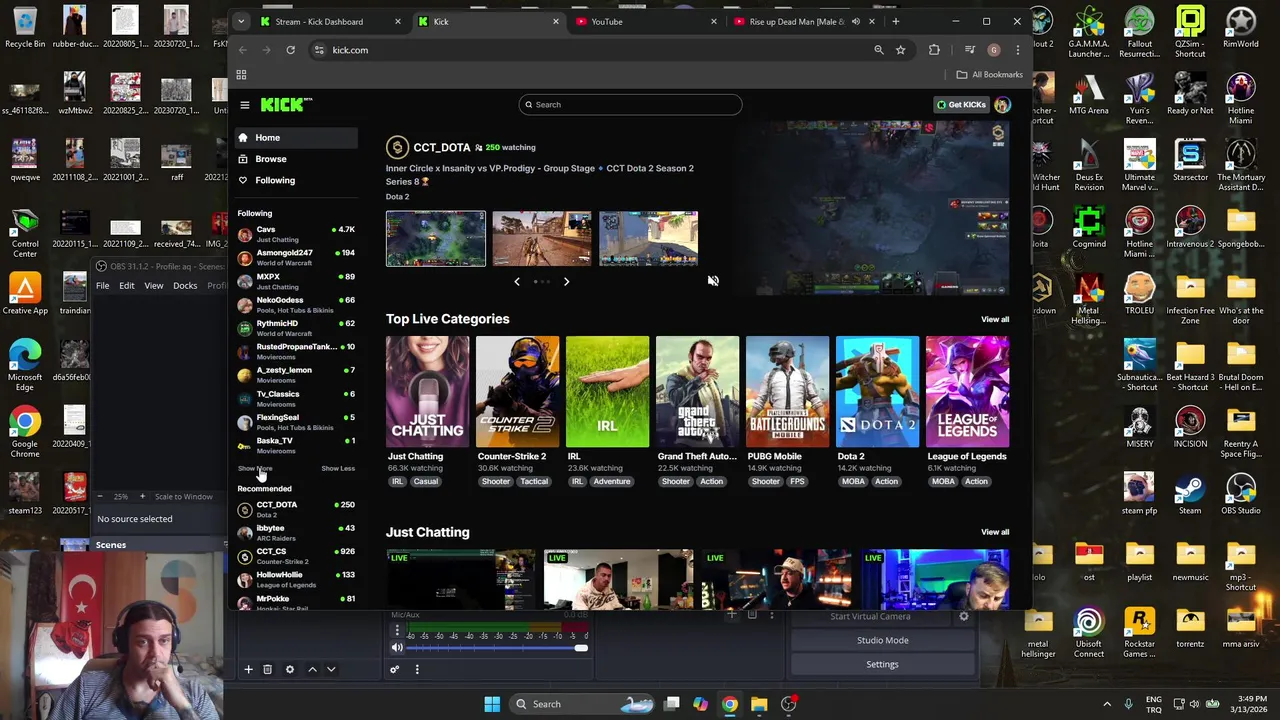
Task: Bookmark this page with star icon
Action: pos(900,50)
